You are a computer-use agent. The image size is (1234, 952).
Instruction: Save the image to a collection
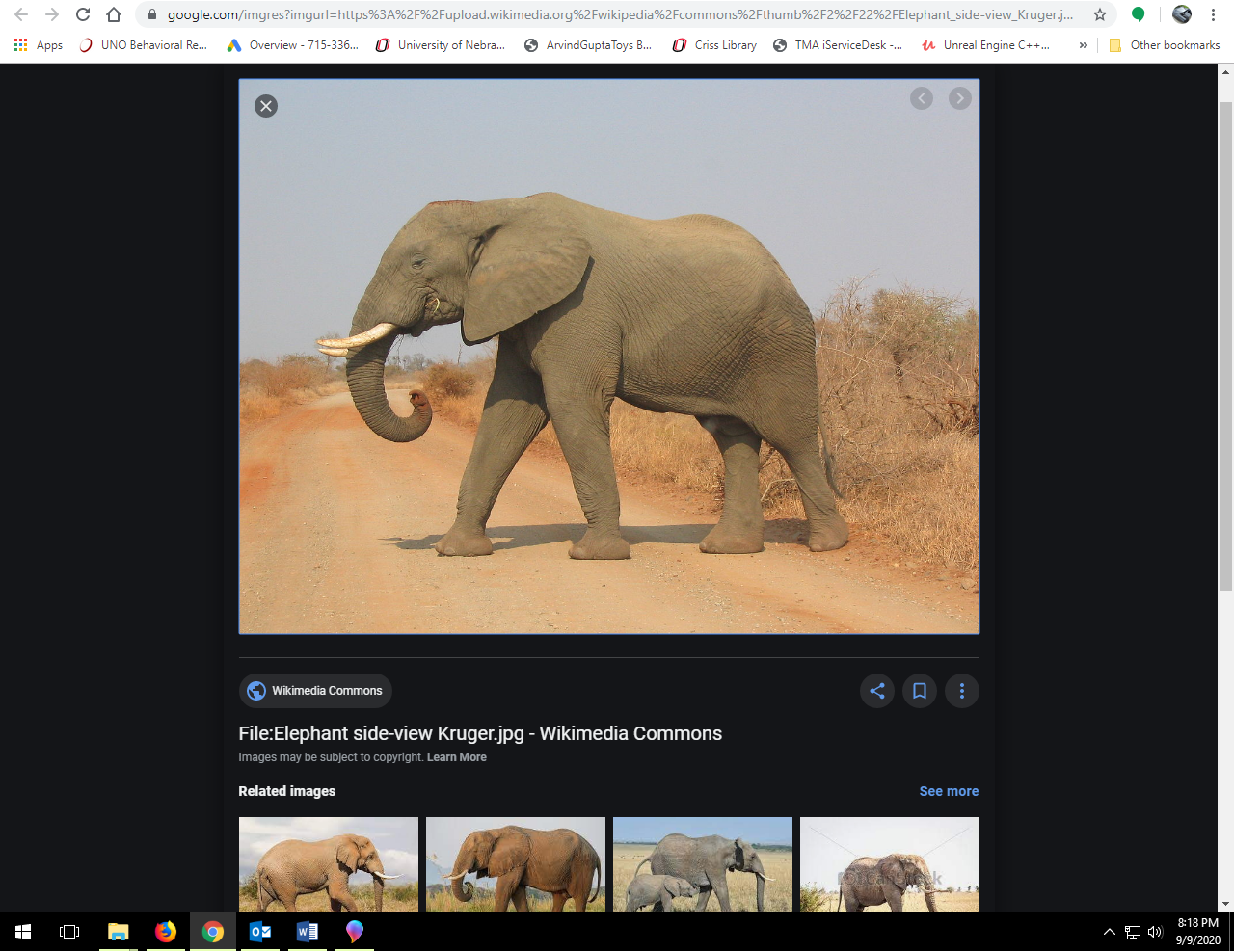tap(919, 691)
